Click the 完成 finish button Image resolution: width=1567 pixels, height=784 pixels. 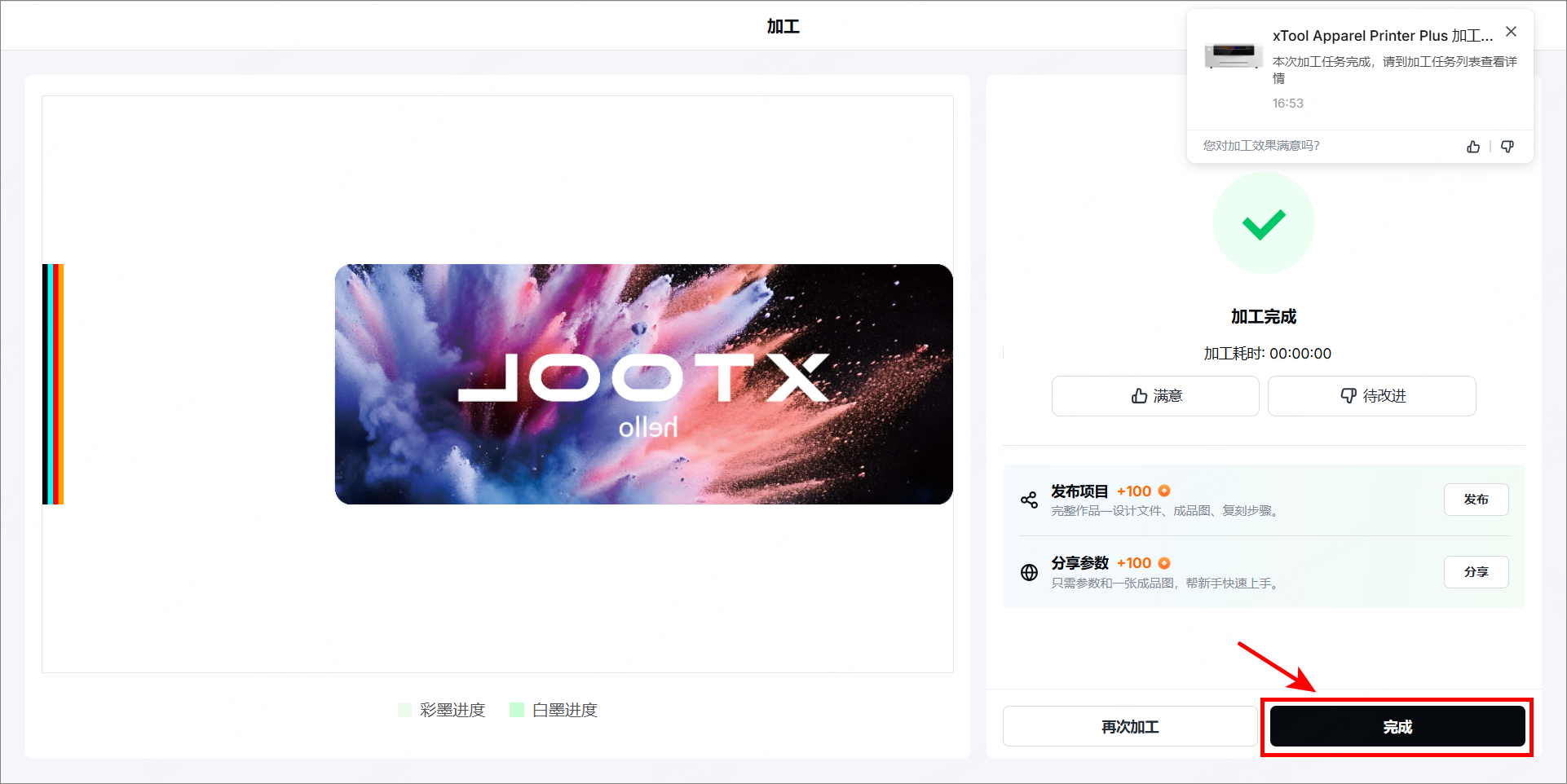tap(1397, 726)
